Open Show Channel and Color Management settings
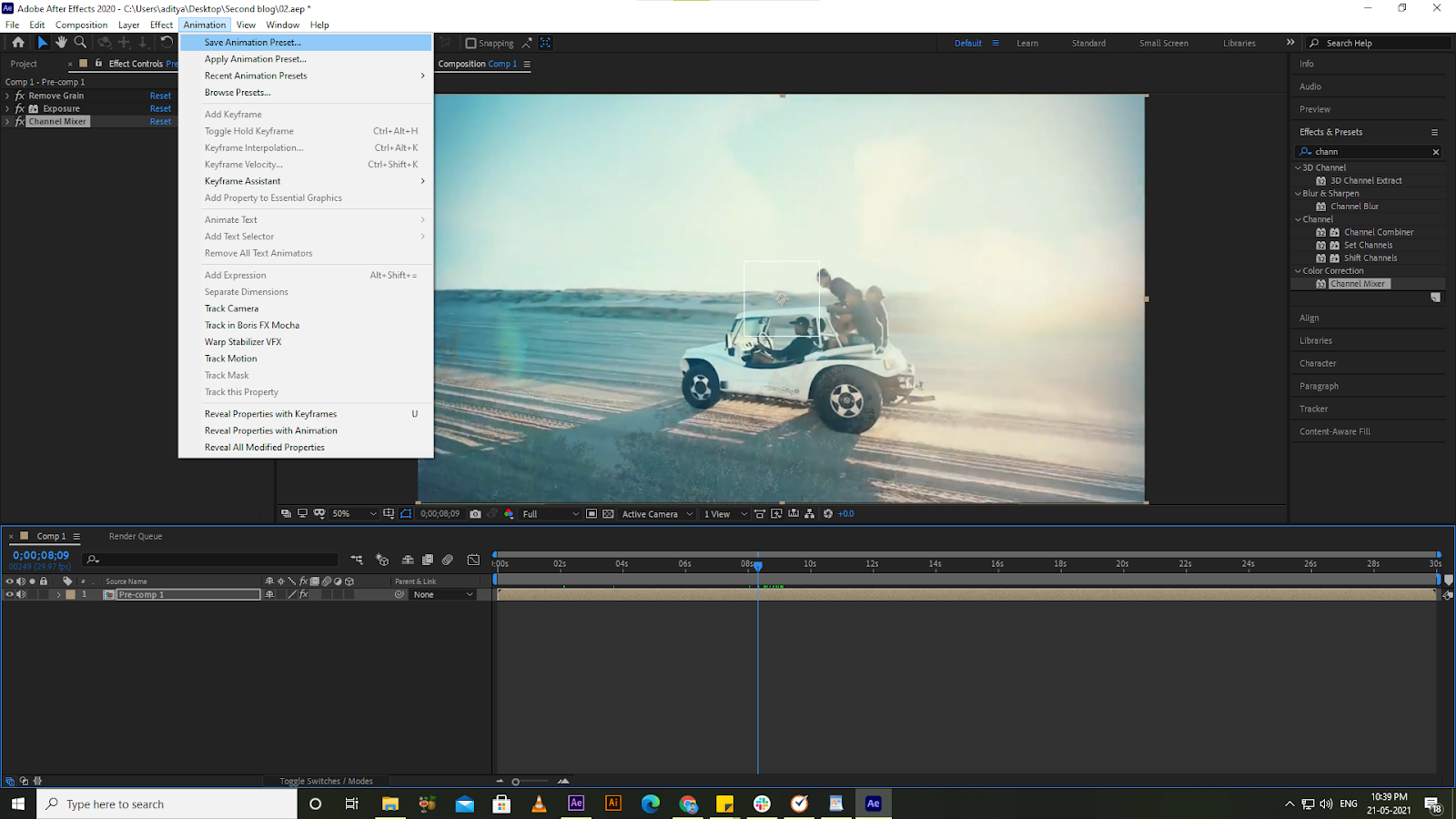Image resolution: width=1456 pixels, height=819 pixels. click(509, 513)
